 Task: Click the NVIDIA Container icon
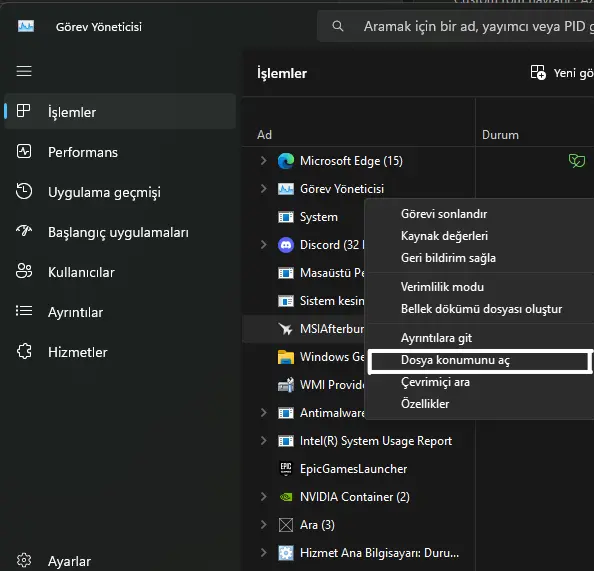point(286,497)
